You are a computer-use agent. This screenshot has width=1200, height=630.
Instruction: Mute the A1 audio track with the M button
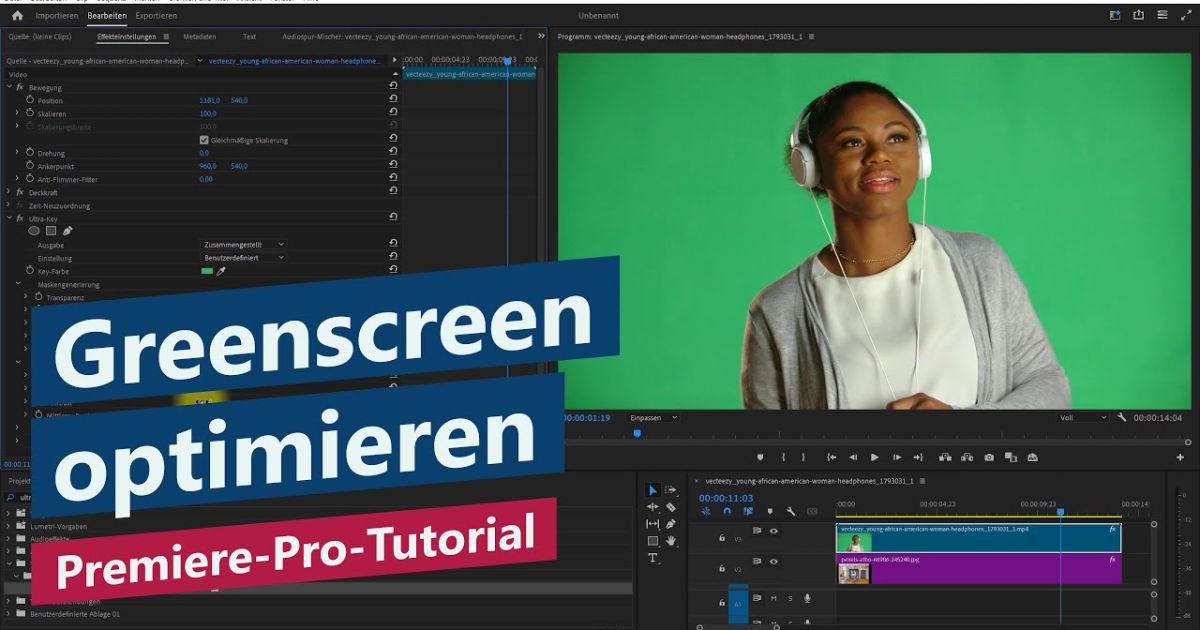[x=774, y=598]
